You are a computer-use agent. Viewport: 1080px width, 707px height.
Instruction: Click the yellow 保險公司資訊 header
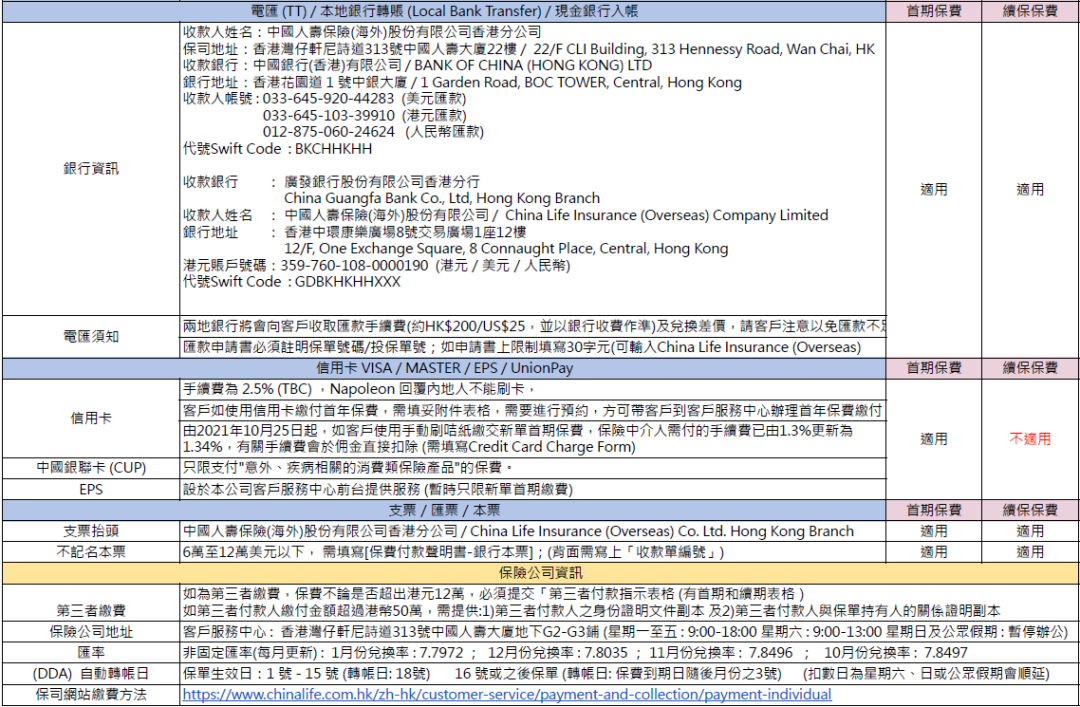tap(540, 573)
